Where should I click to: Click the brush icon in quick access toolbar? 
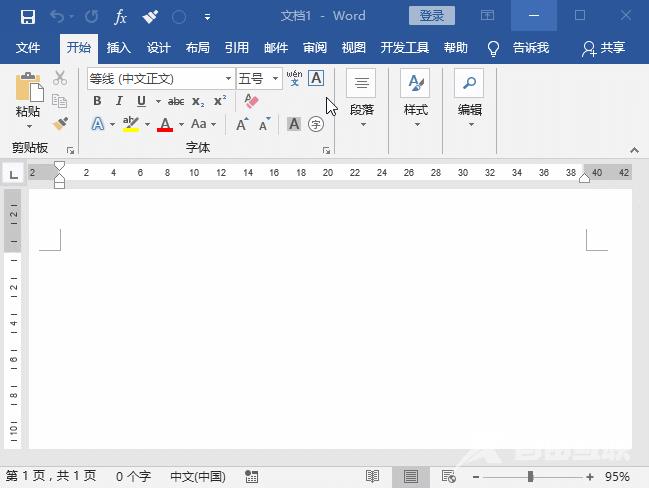[150, 17]
